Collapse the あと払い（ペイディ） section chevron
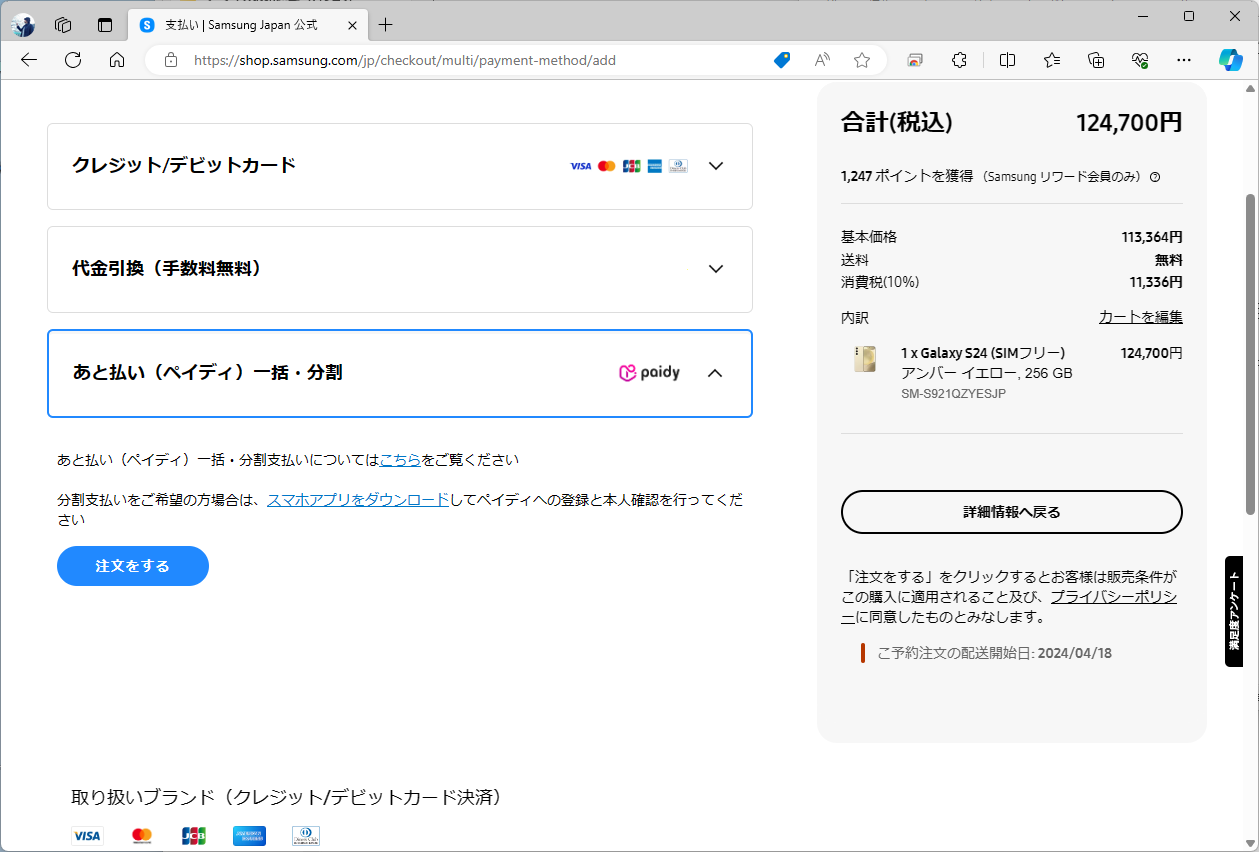The image size is (1259, 852). pos(715,373)
